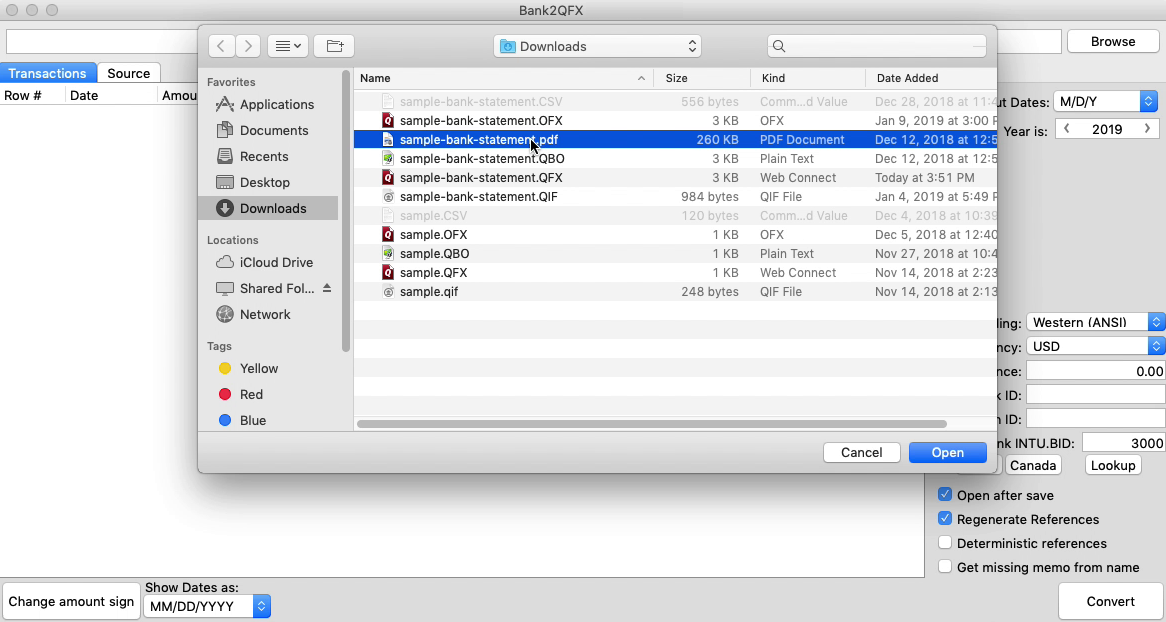The height and width of the screenshot is (622, 1166).
Task: Click the sidebar vertical scrollbar
Action: coord(346,211)
